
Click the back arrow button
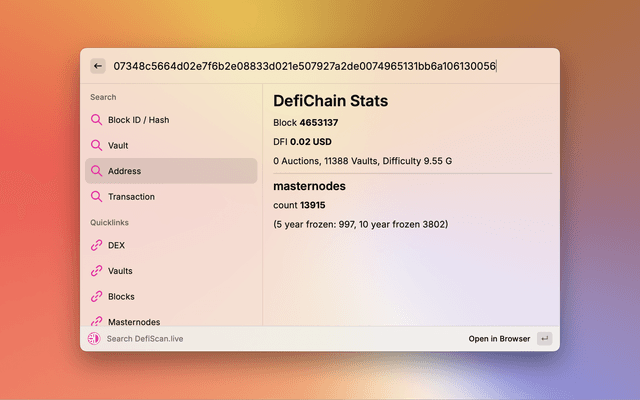[x=98, y=66]
